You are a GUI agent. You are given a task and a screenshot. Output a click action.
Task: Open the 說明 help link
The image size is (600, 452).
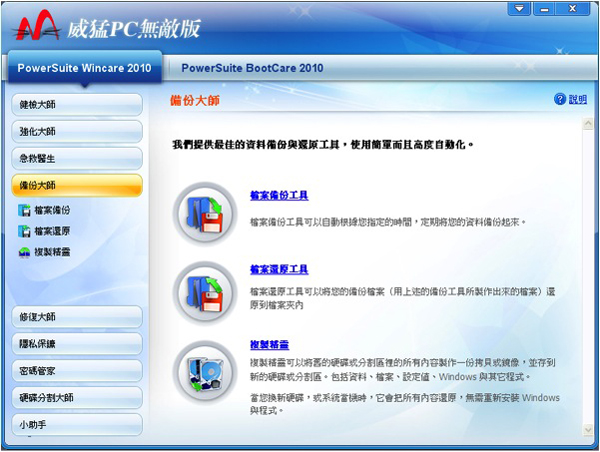577,100
